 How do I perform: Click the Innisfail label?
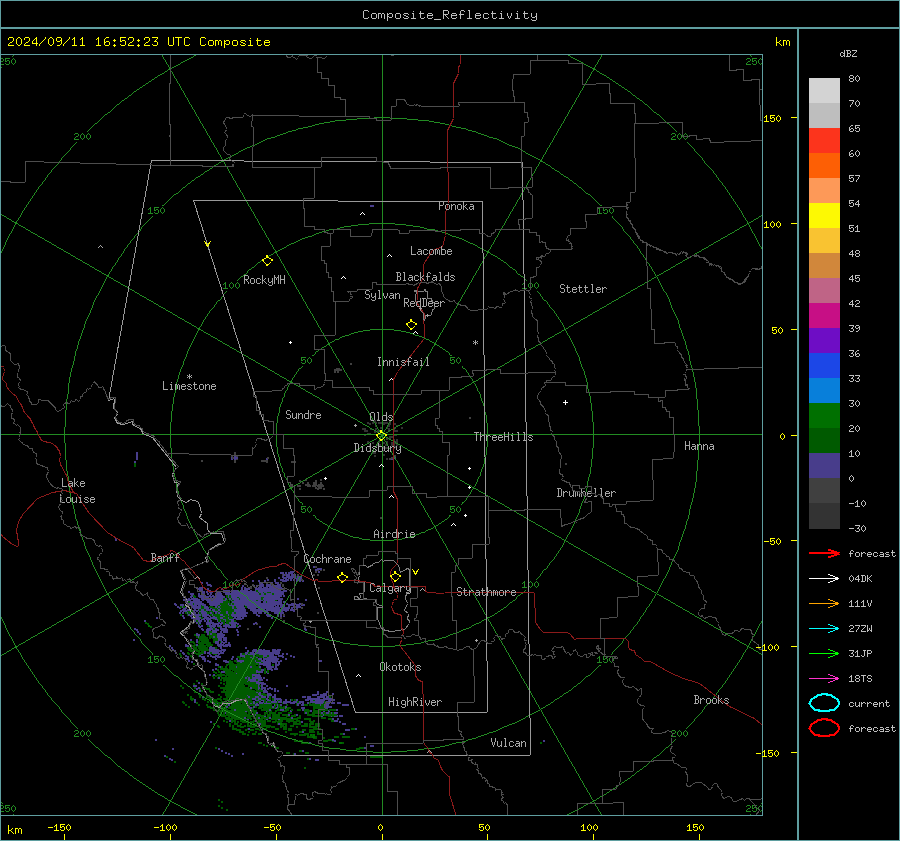[403, 362]
